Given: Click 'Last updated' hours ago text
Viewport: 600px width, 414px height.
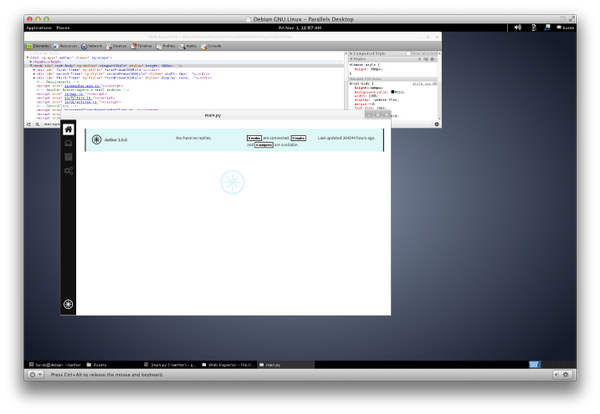Looking at the screenshot, I should pyautogui.click(x=346, y=138).
